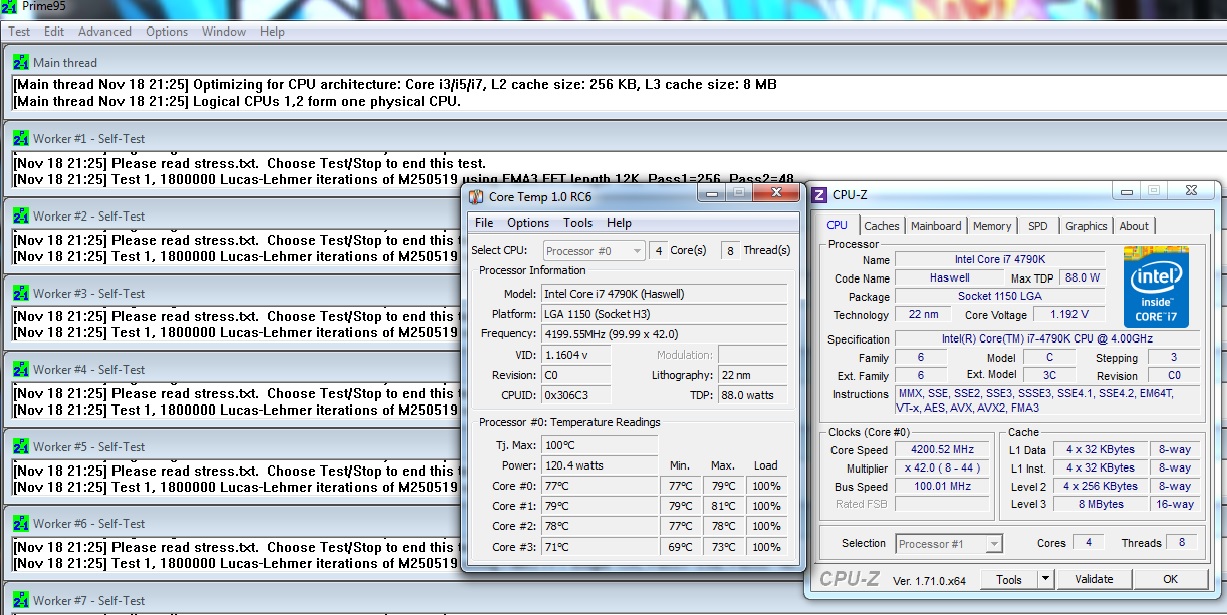This screenshot has width=1227, height=615.
Task: Open the Test menu in Prime95
Action: click(x=19, y=31)
